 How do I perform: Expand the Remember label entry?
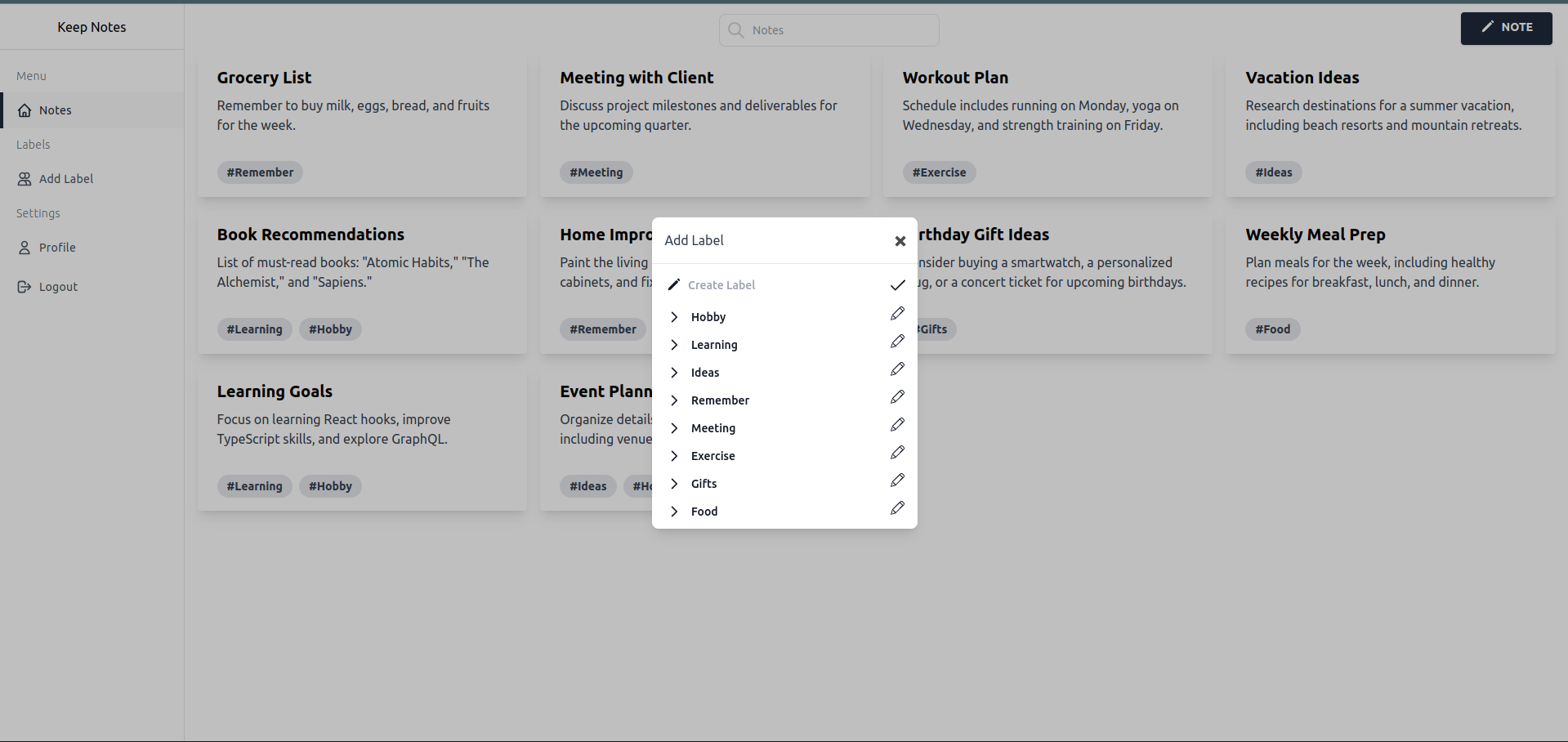point(674,400)
